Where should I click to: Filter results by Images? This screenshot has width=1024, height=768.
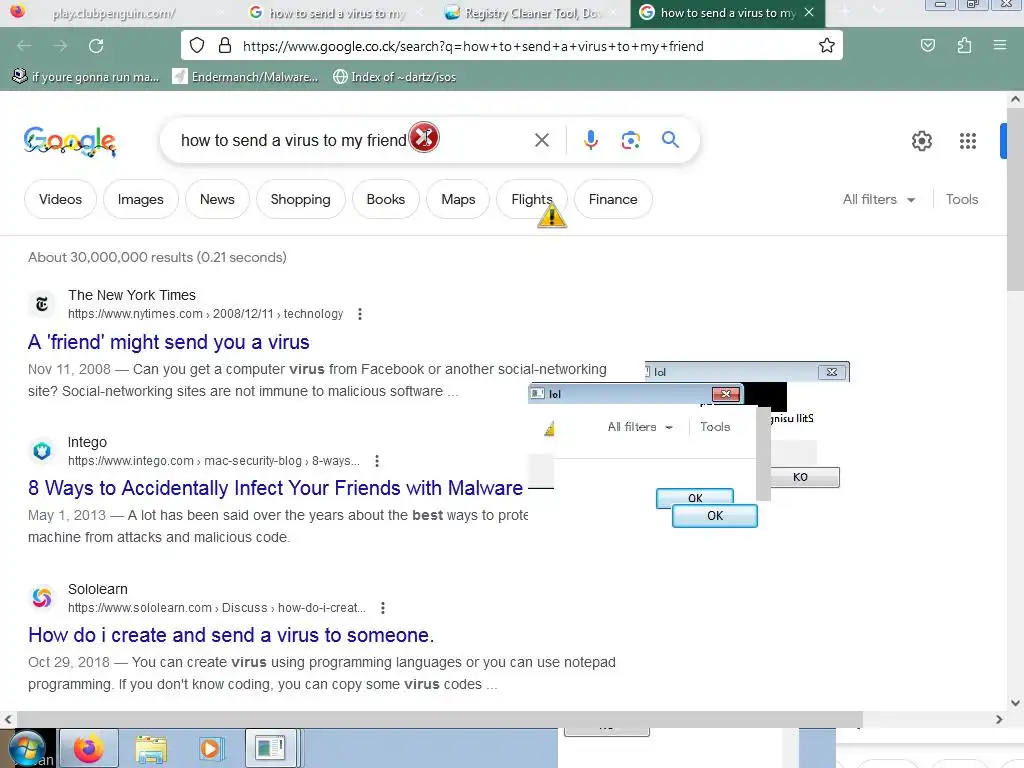[x=140, y=199]
